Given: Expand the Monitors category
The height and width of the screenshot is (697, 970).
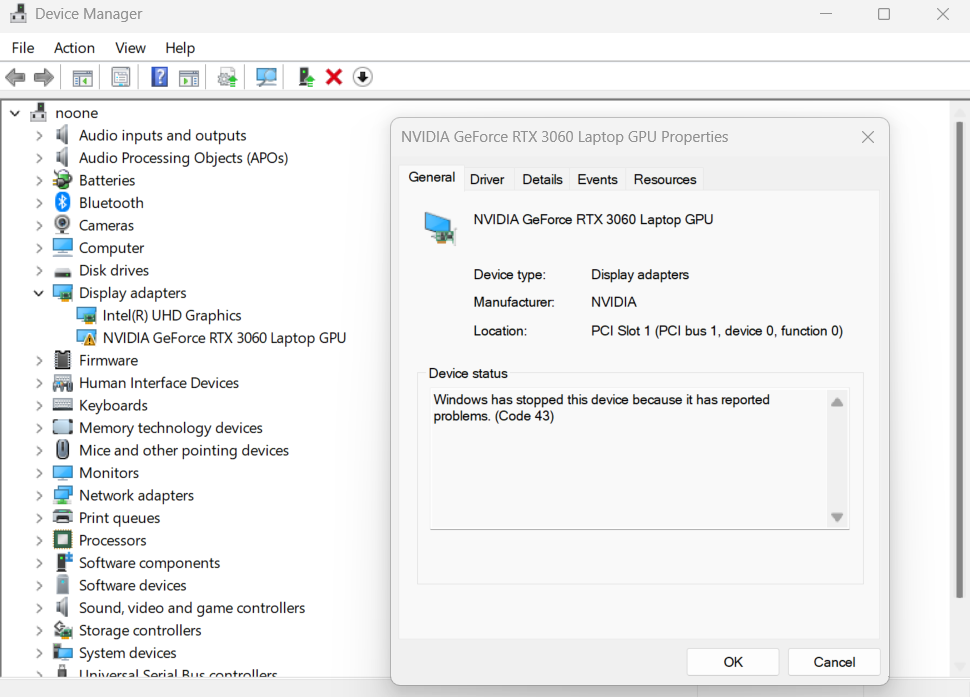Looking at the screenshot, I should [39, 473].
